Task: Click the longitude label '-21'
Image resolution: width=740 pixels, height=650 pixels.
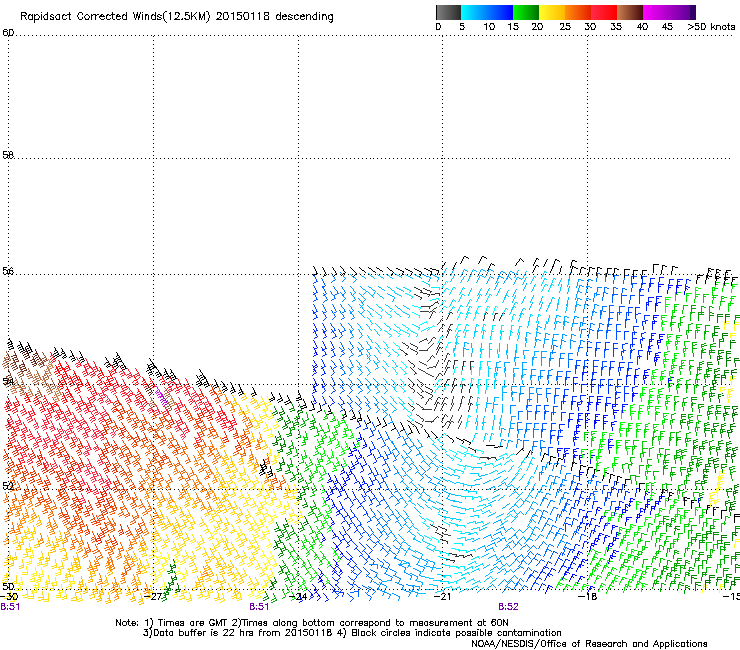Action: click(442, 597)
